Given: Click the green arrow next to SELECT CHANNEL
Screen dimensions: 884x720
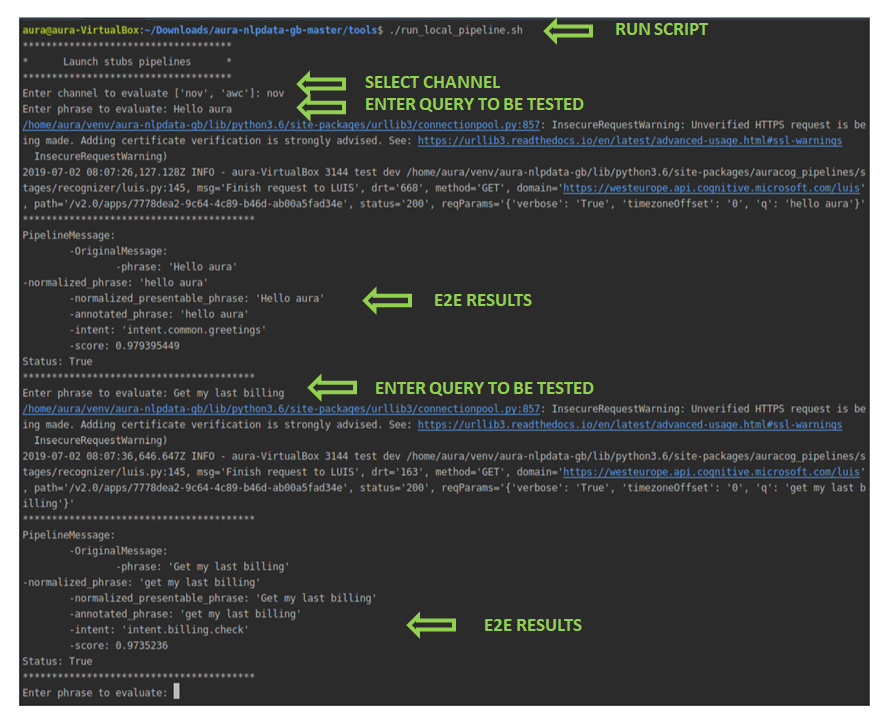Looking at the screenshot, I should tap(321, 84).
